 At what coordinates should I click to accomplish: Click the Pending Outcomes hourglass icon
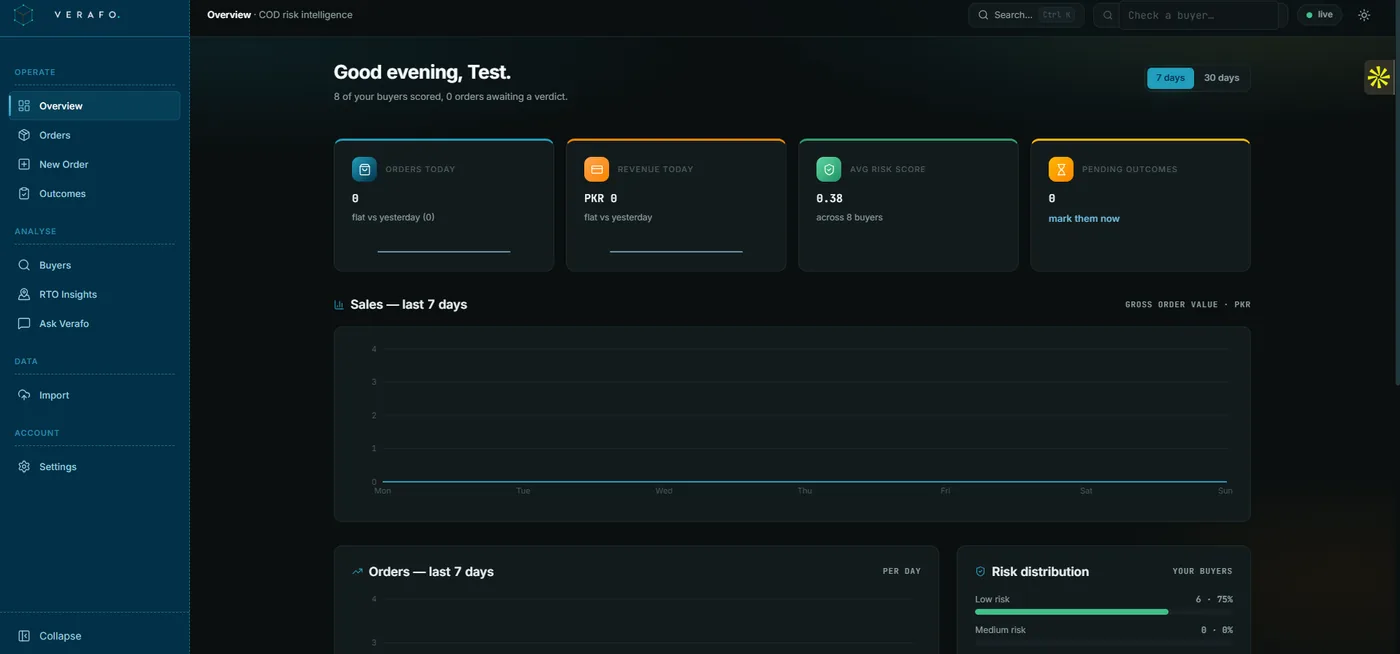(1061, 169)
